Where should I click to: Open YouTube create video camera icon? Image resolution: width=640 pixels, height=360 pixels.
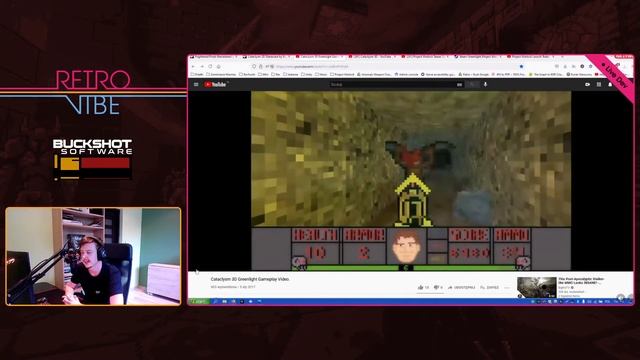tap(587, 84)
